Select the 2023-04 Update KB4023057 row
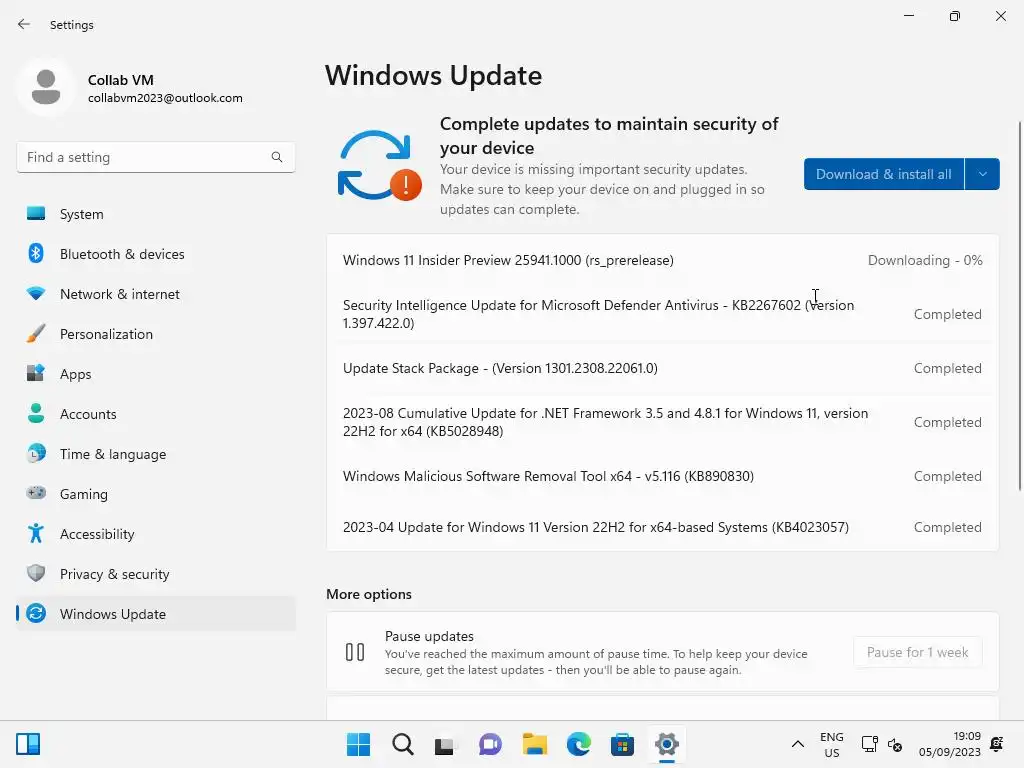This screenshot has height=768, width=1024. coord(662,527)
